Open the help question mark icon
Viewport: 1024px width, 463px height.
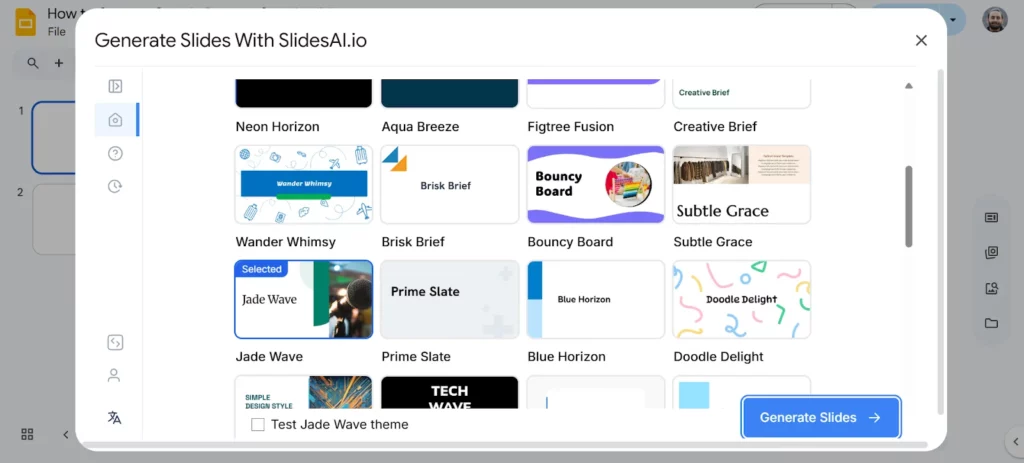coord(115,153)
